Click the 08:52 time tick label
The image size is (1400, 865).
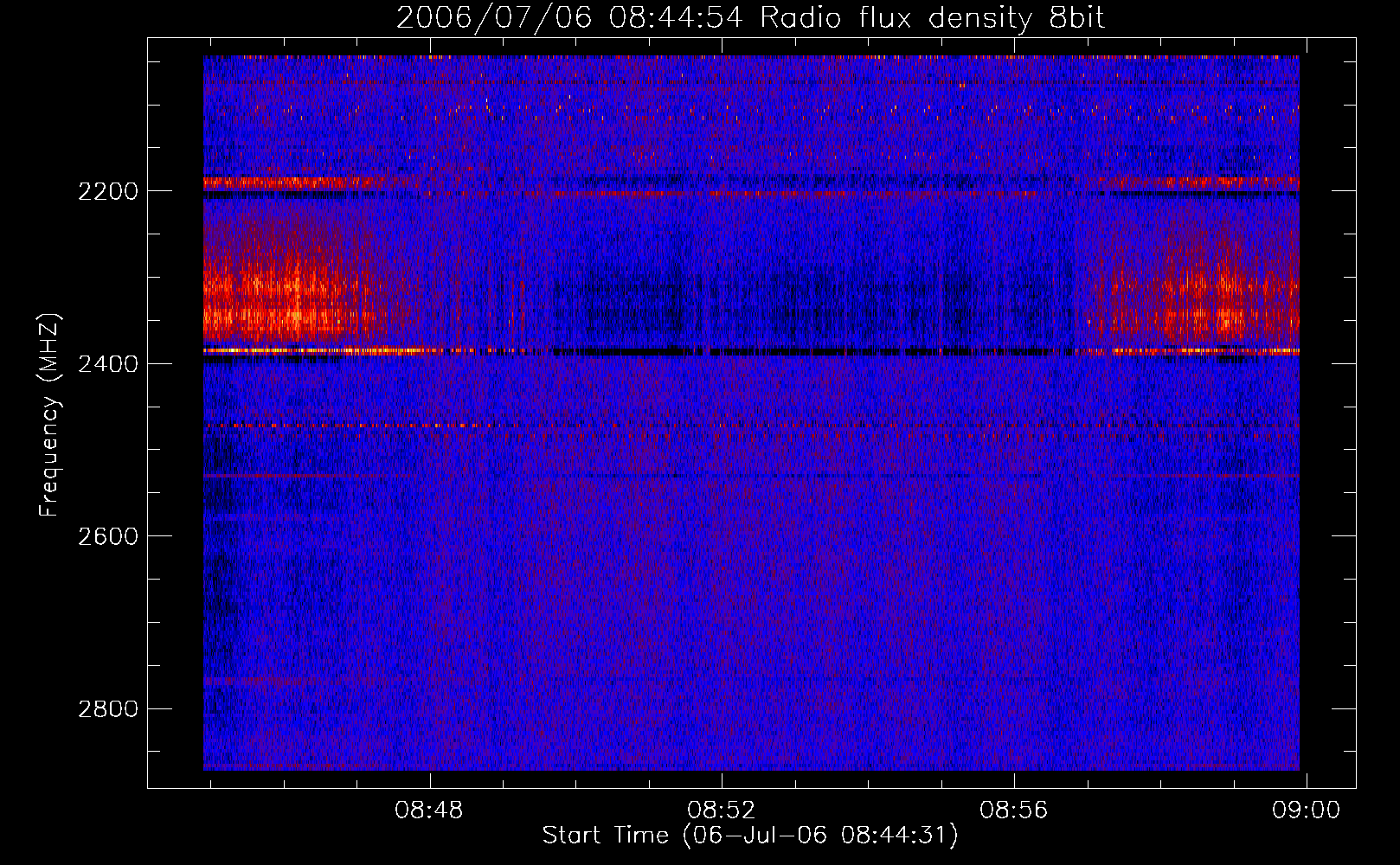point(722,811)
